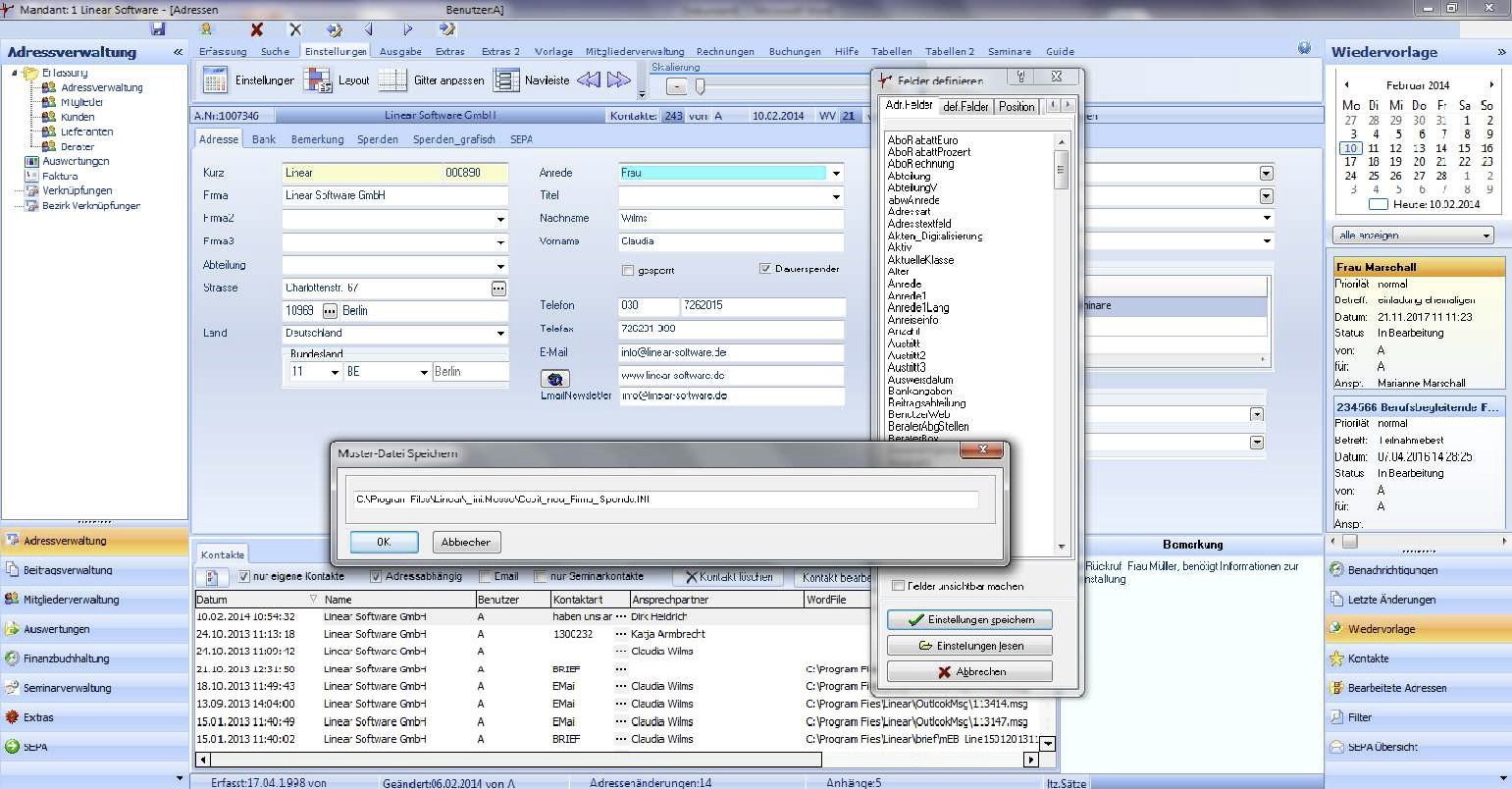This screenshot has height=789, width=1512.
Task: Open the Mitgliederverwaltung menu tab
Action: [634, 51]
